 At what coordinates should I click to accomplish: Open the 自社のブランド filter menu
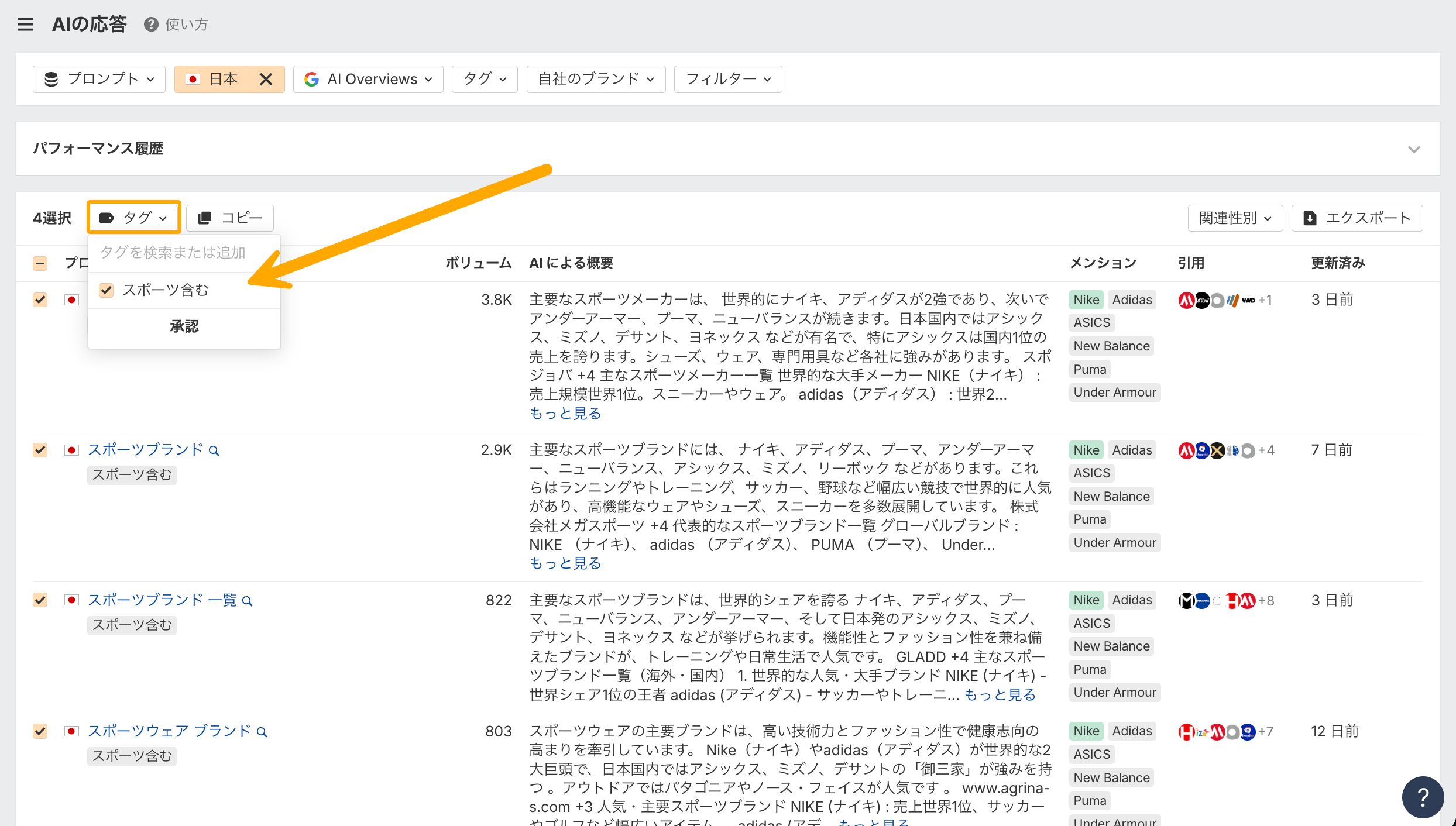coord(596,79)
